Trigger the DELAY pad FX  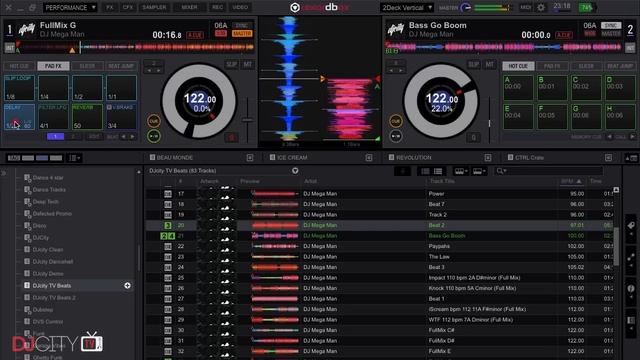pyautogui.click(x=19, y=117)
